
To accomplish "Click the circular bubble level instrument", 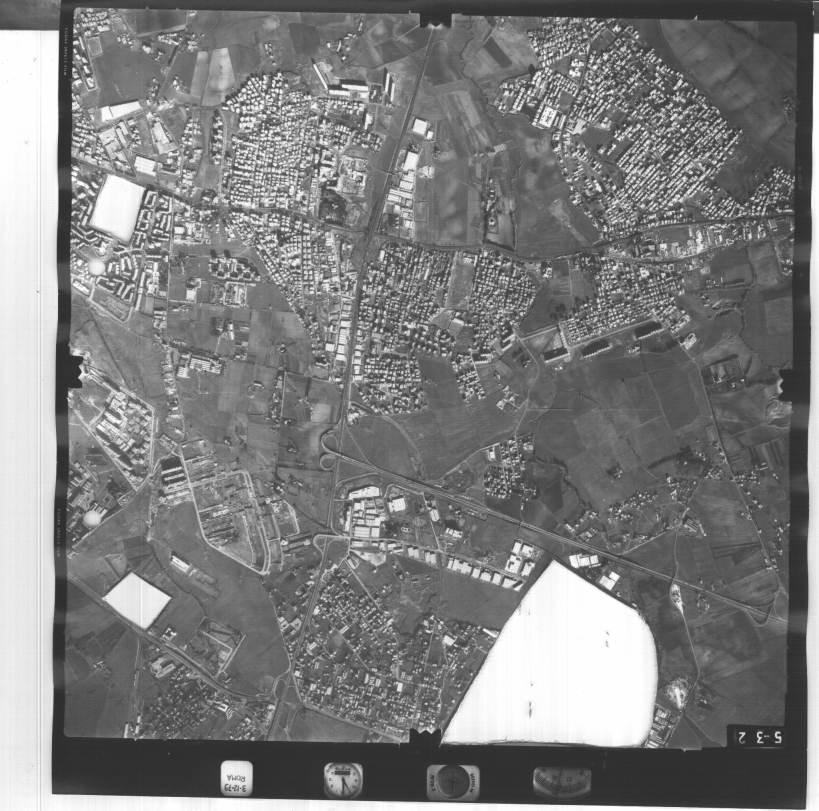I will coord(453,780).
